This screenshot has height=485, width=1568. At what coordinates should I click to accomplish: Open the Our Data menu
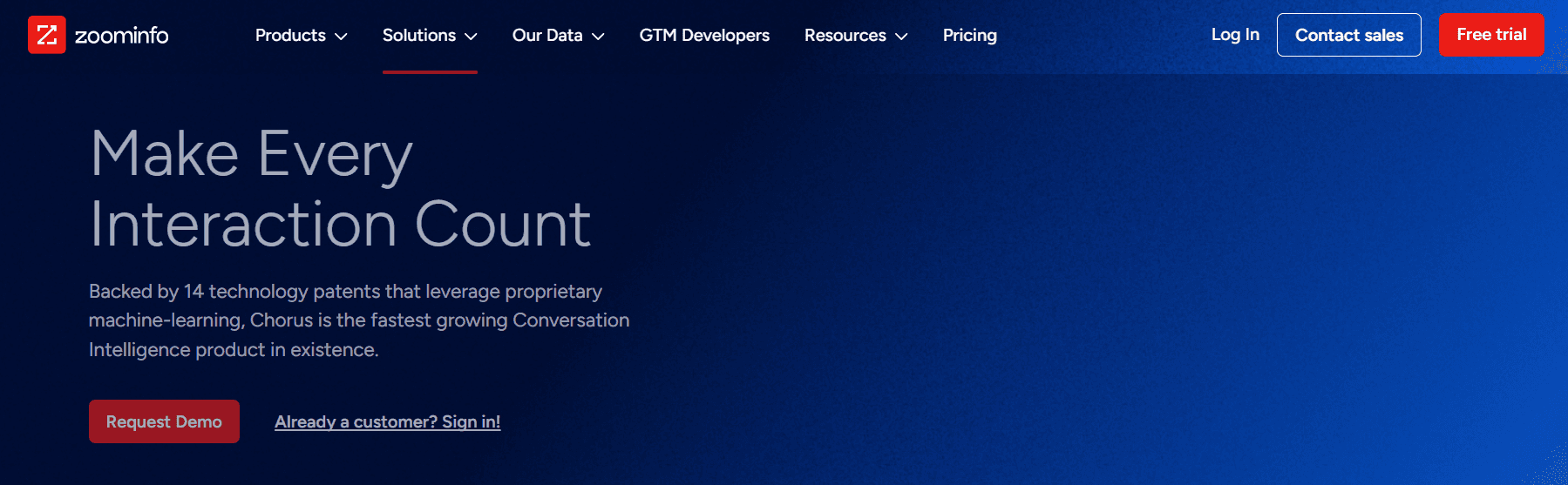click(547, 36)
